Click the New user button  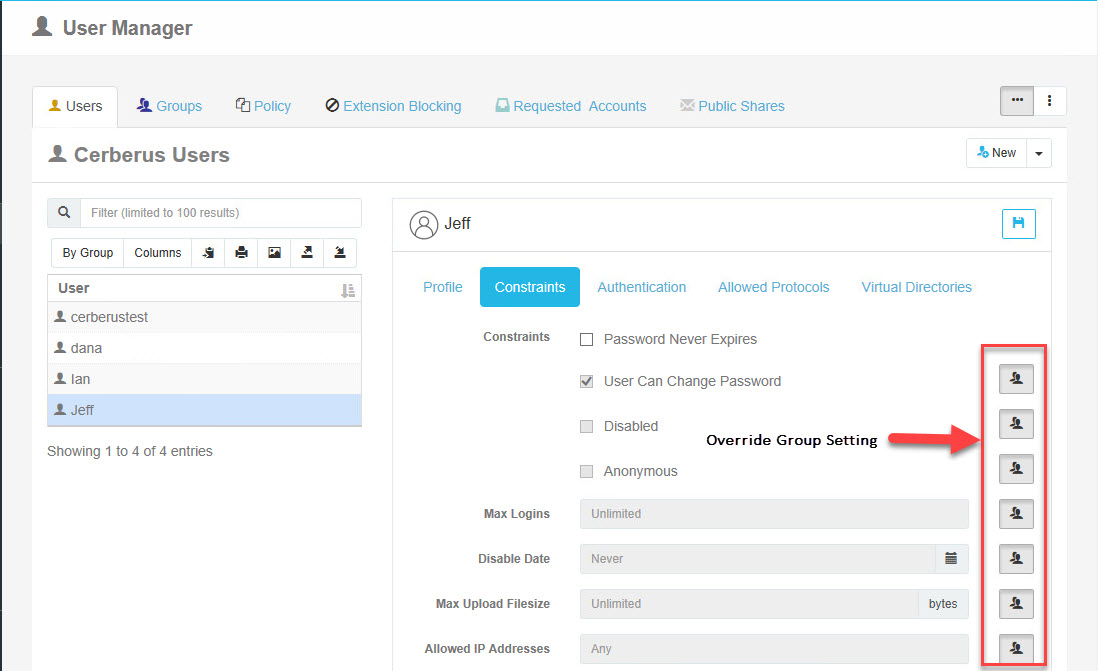996,153
